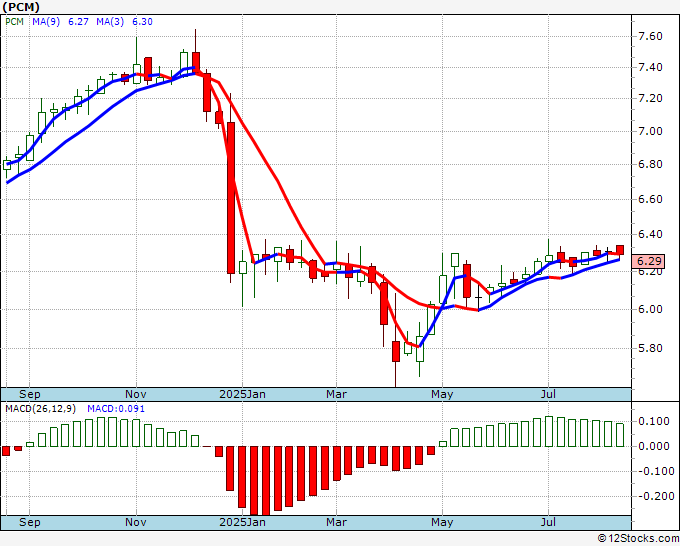Click the lowest red candlestick near 5.80

point(396,351)
